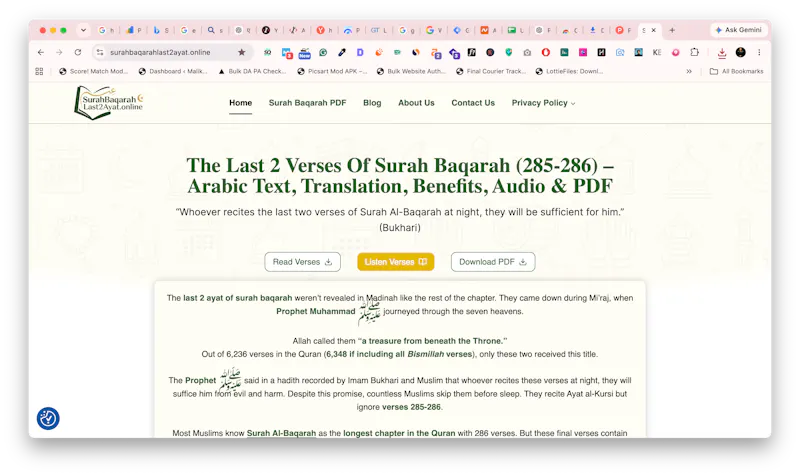Navigate to About Us

tap(416, 103)
